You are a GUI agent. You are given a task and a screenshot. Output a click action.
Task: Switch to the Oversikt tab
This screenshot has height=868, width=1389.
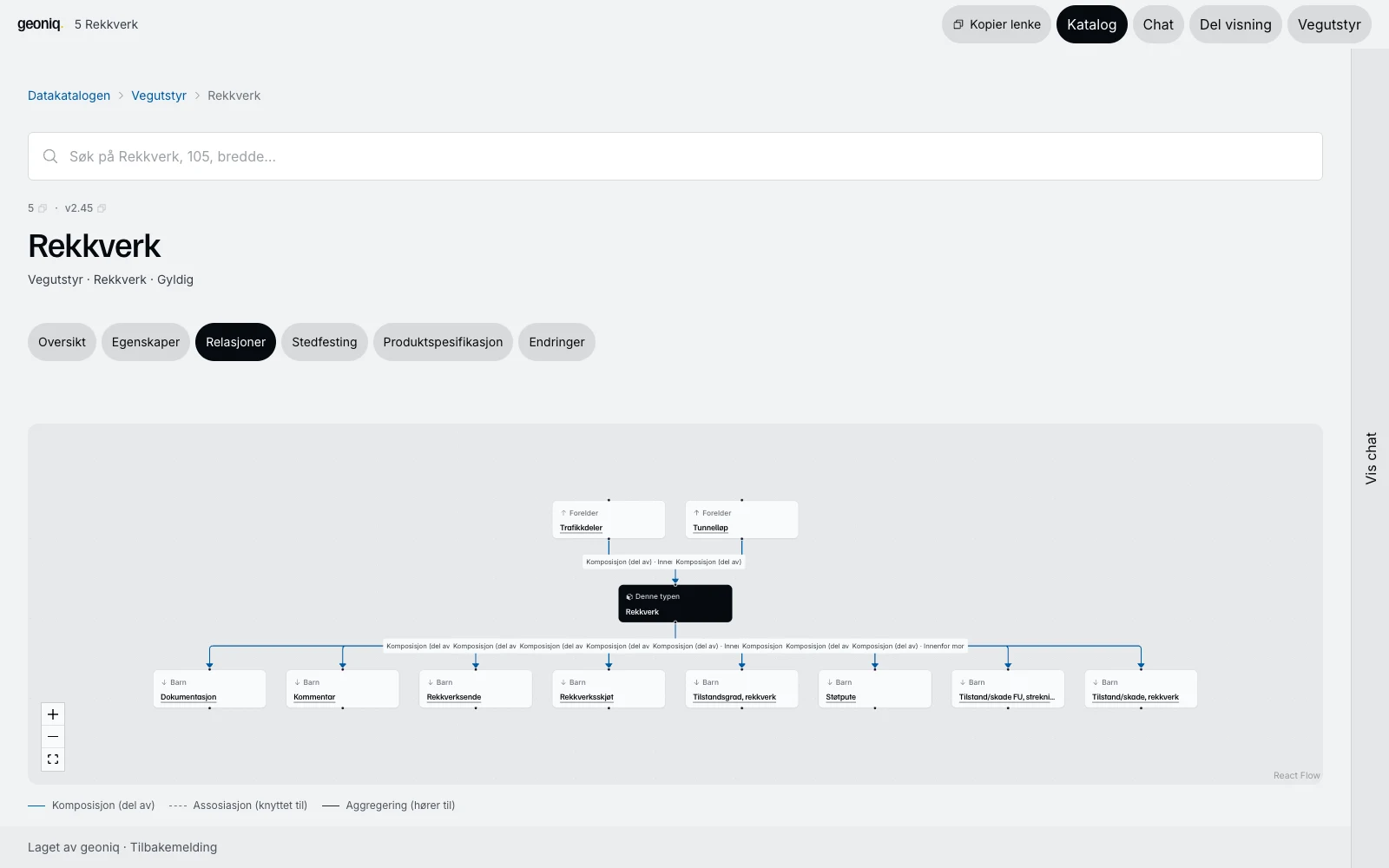tap(62, 342)
